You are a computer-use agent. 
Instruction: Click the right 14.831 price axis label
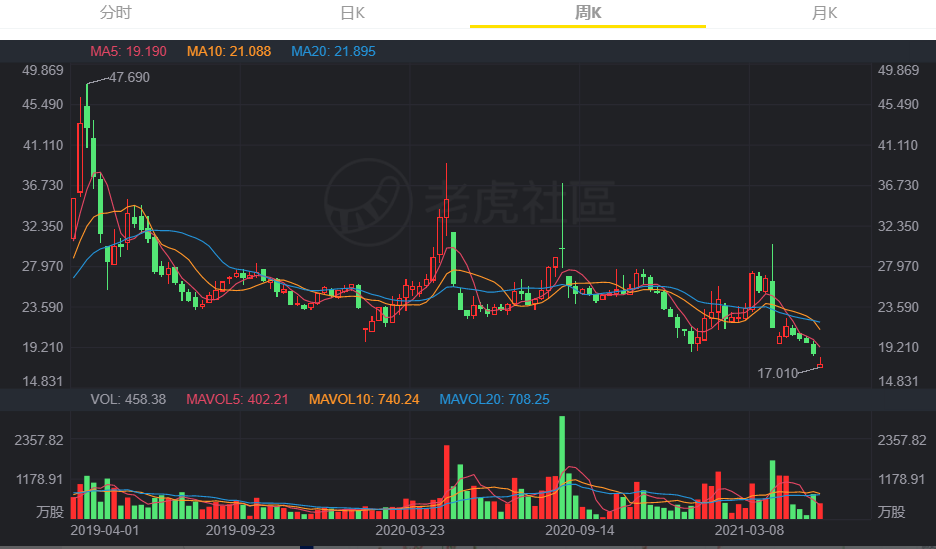[898, 381]
